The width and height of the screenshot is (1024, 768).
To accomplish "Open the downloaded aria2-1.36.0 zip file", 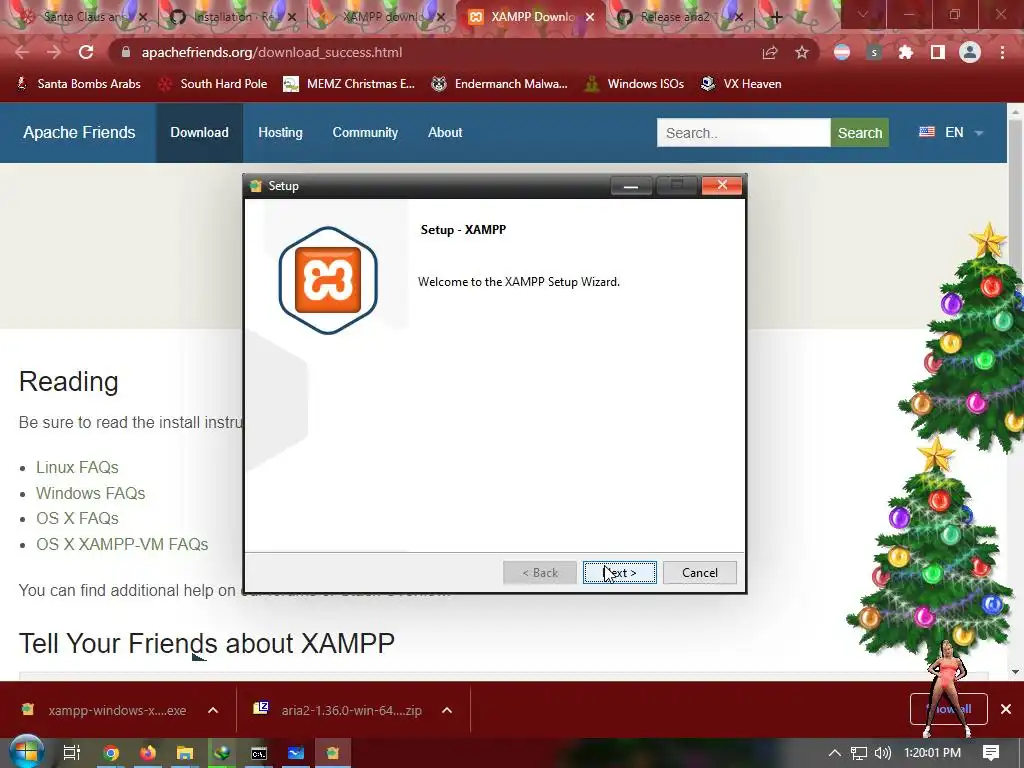I will (338, 710).
